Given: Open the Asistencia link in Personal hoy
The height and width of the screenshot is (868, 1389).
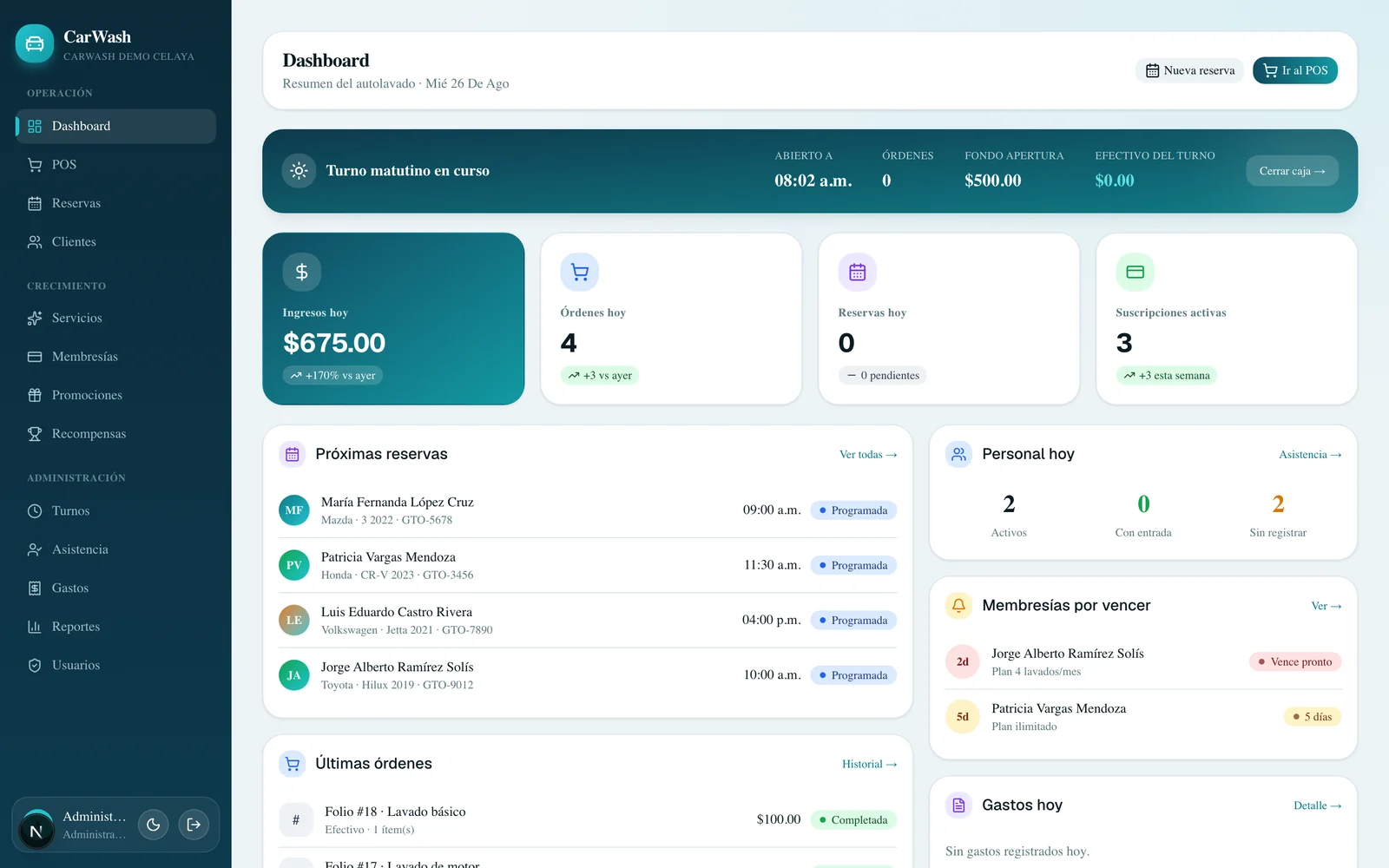Looking at the screenshot, I should [x=1310, y=455].
